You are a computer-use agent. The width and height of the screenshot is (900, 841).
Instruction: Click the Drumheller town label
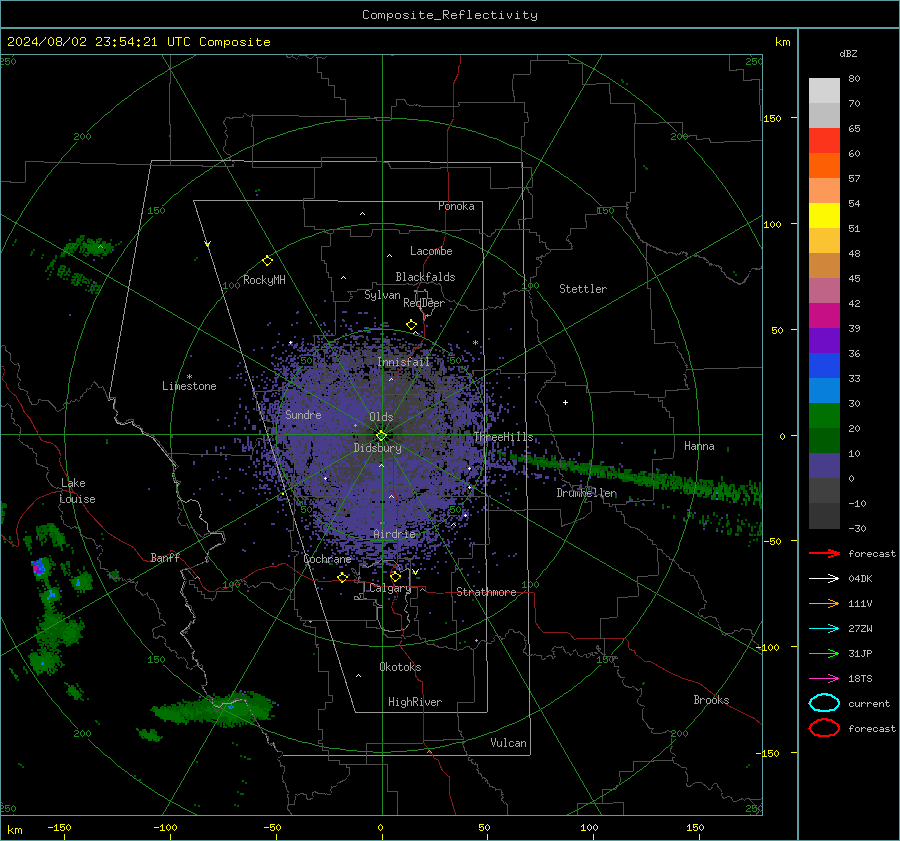(587, 493)
